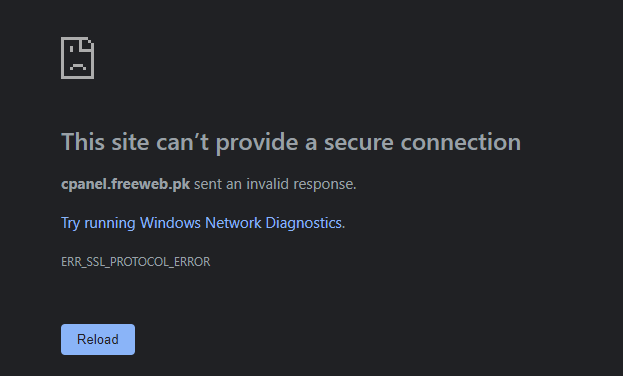Click the word 'Network' in the diagnostics link
Image resolution: width=623 pixels, height=376 pixels.
pos(233,223)
